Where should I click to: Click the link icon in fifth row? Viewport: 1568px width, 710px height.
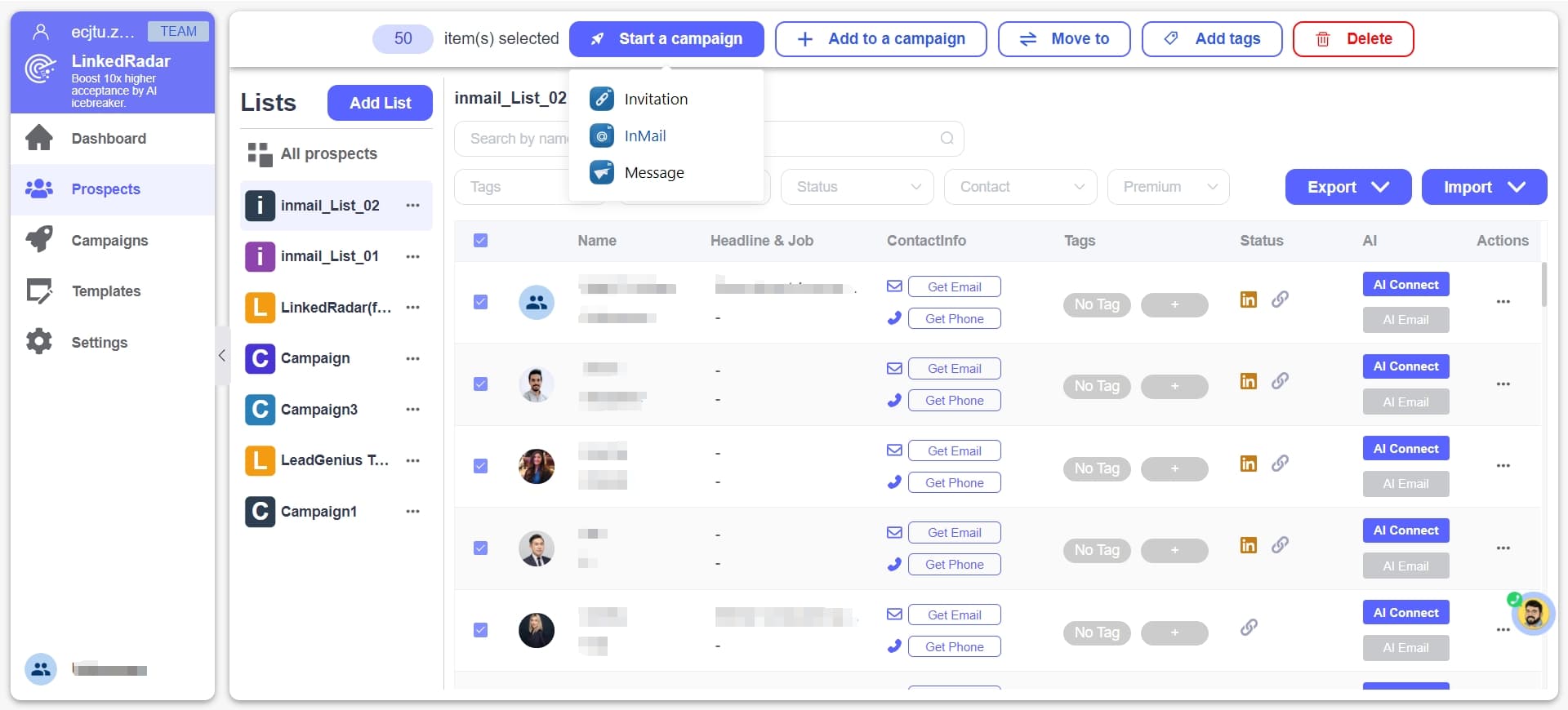coord(1249,628)
